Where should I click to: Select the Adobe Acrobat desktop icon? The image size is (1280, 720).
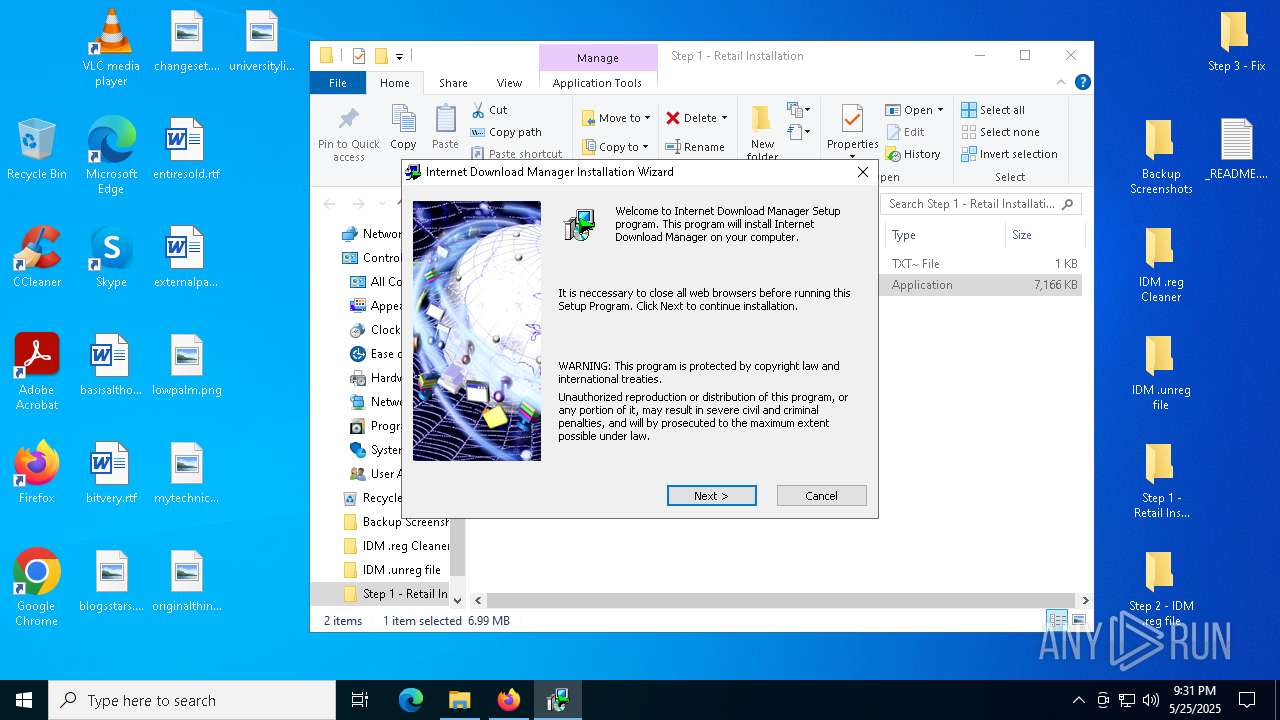point(36,371)
